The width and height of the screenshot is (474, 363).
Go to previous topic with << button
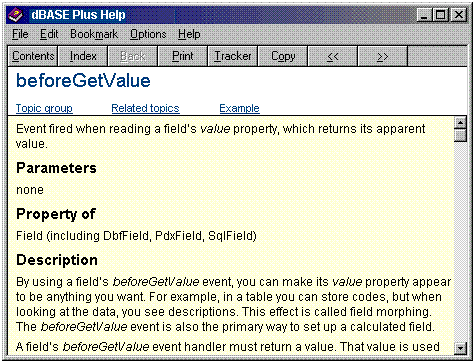pos(333,56)
